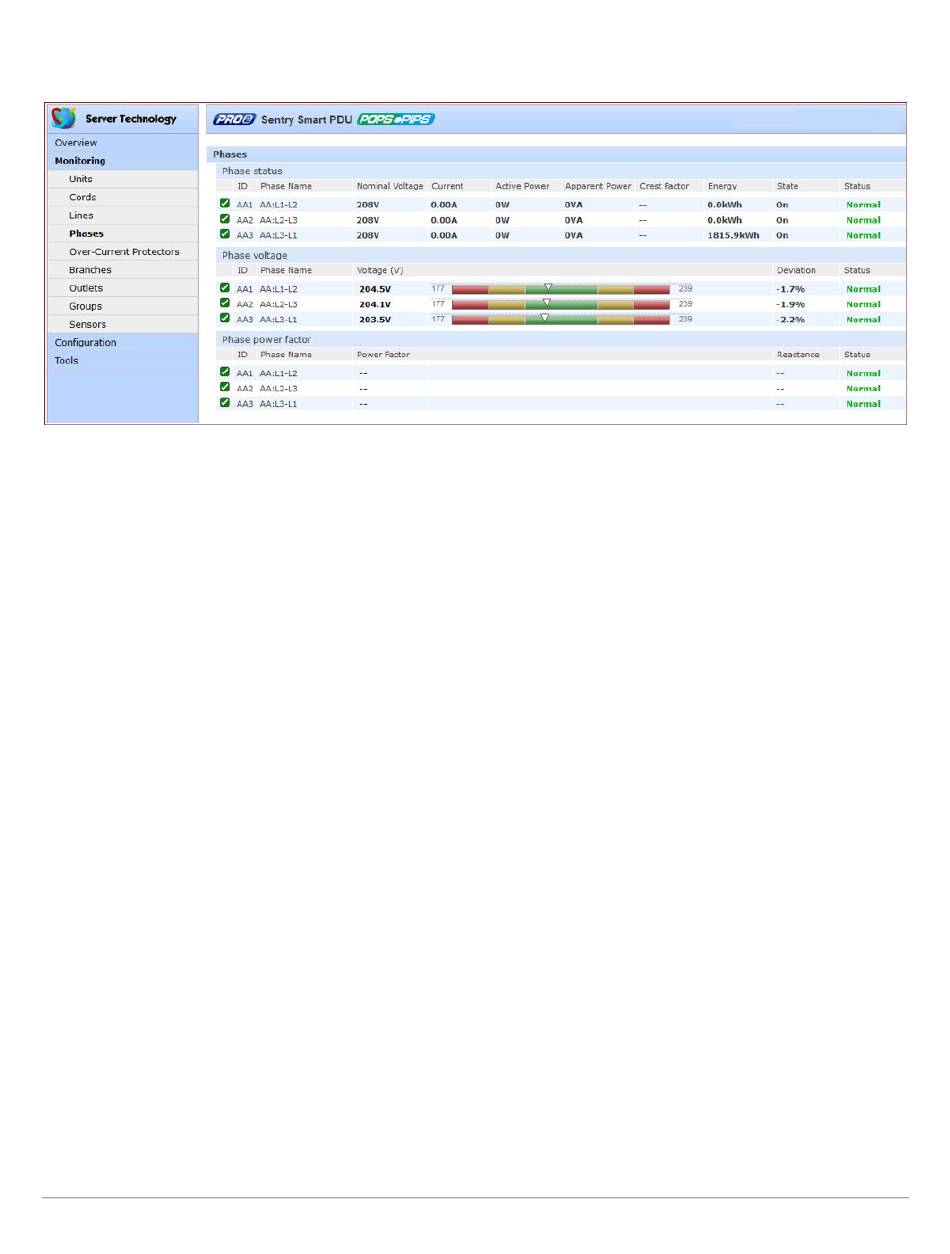Click the Energy column header
This screenshot has width=950, height=1254.
click(722, 186)
